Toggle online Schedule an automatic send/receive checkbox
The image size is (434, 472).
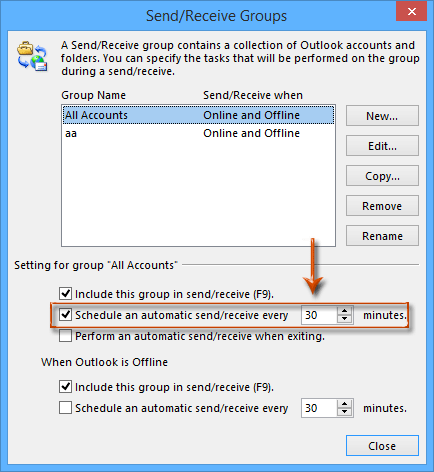[65, 315]
